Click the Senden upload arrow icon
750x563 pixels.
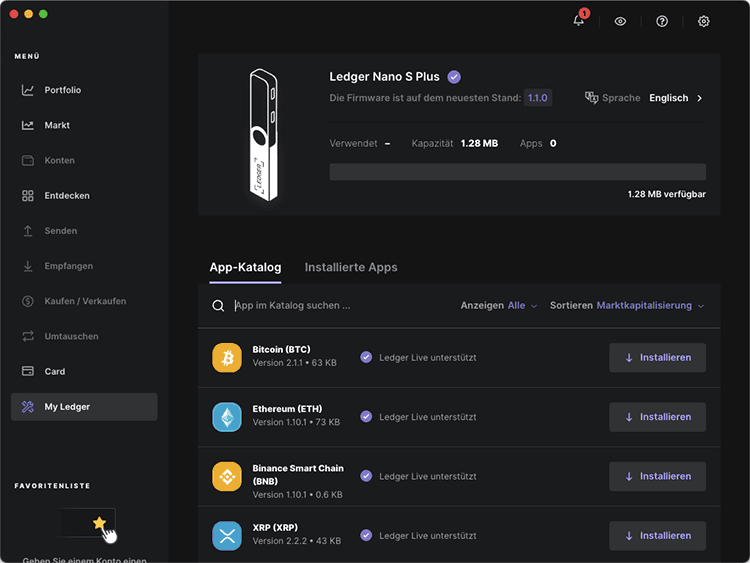[28, 231]
